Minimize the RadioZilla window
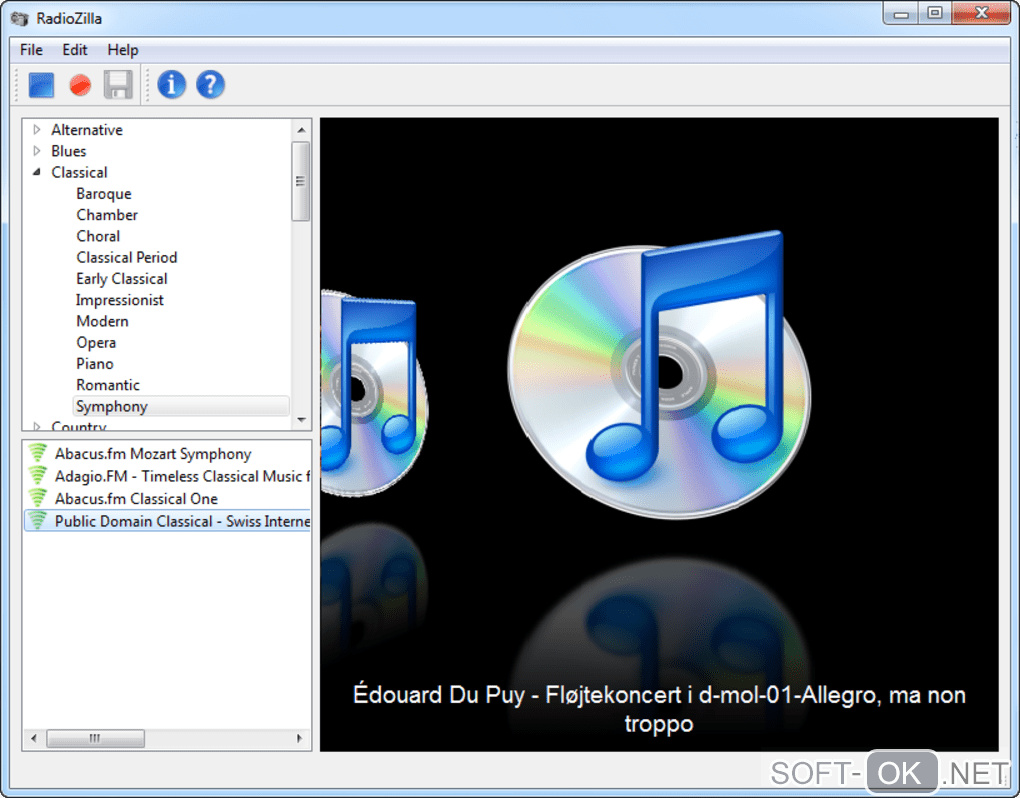Viewport: 1020px width, 798px height. [x=901, y=14]
